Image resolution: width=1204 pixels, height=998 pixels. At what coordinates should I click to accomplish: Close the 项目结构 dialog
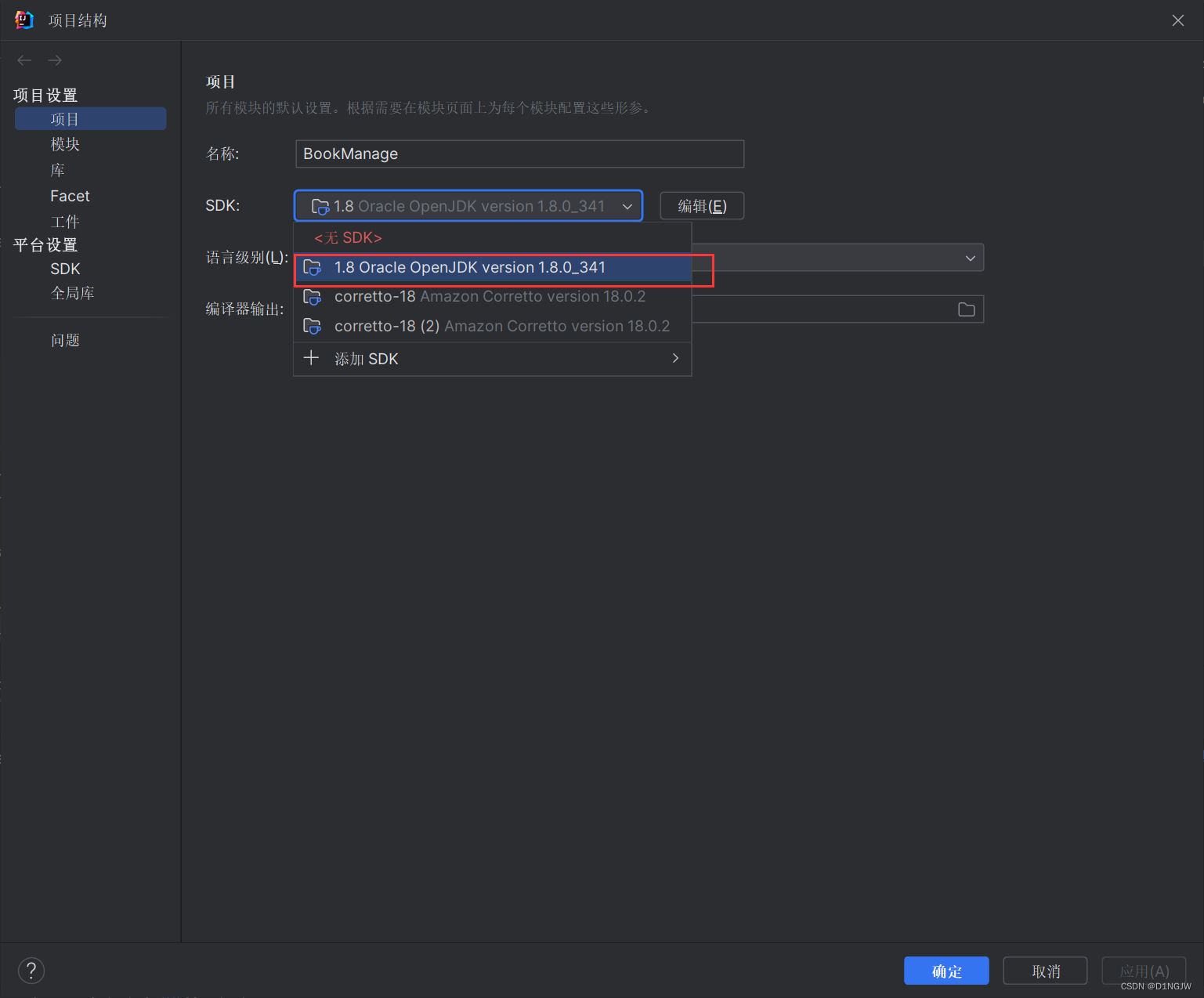click(x=1177, y=20)
